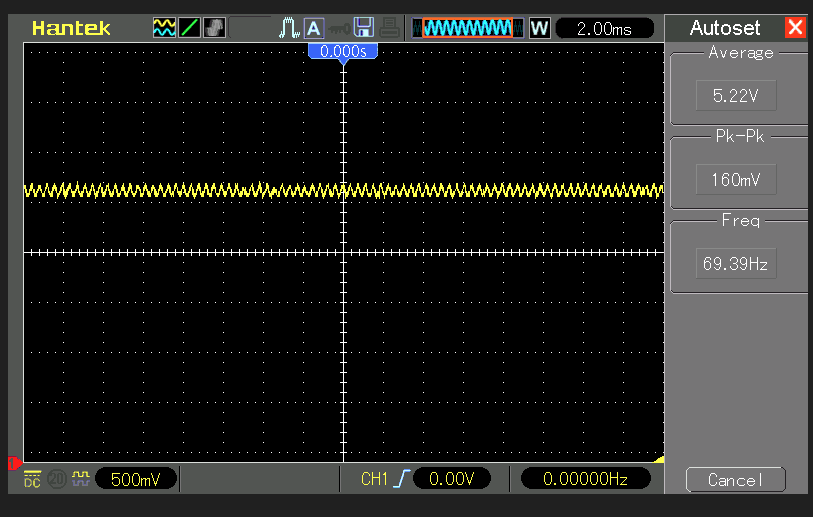Viewport: 813px width, 517px height.
Task: Toggle the DC coupling indicator
Action: (33, 480)
